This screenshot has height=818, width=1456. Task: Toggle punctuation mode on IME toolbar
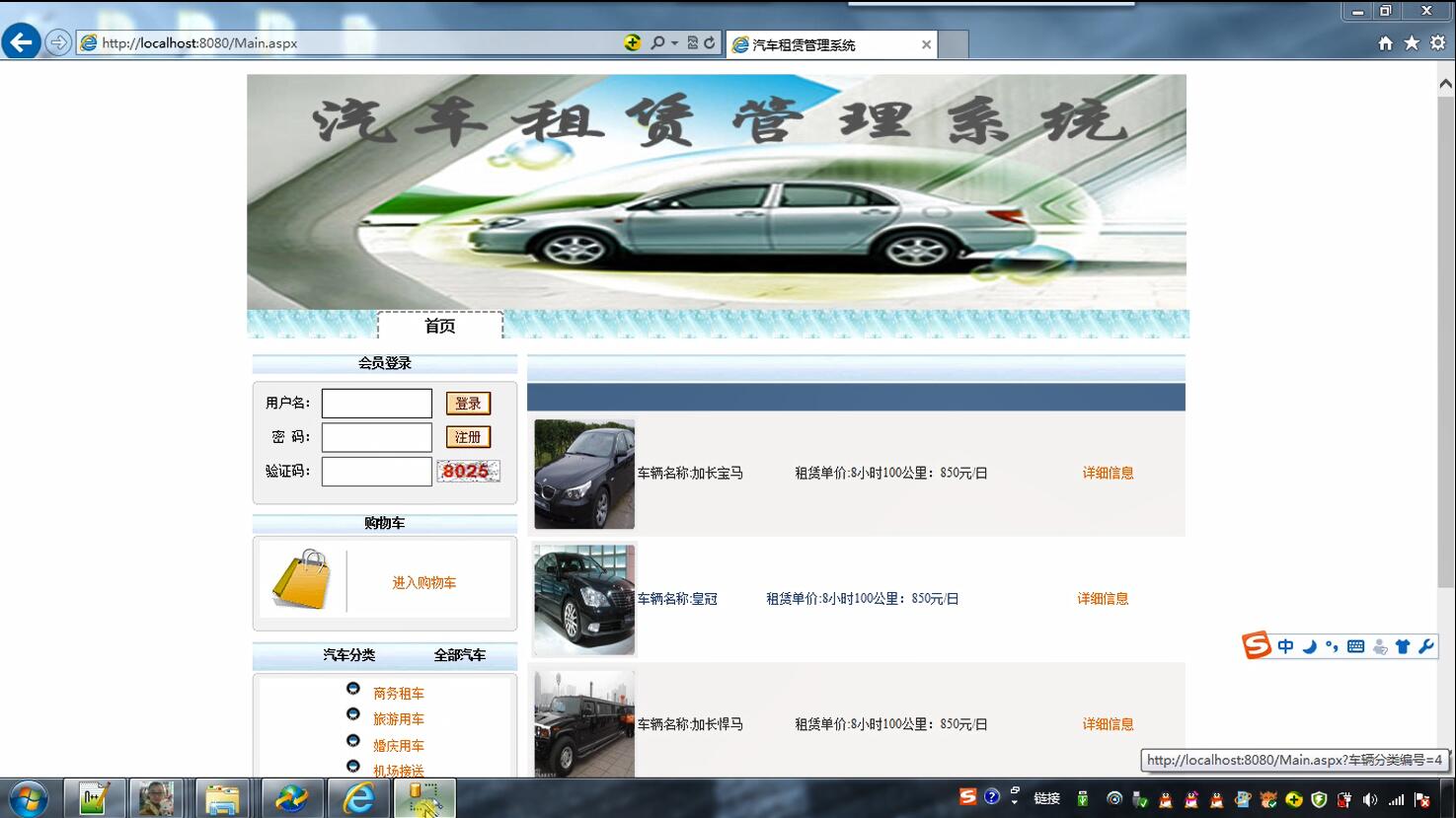click(1332, 646)
